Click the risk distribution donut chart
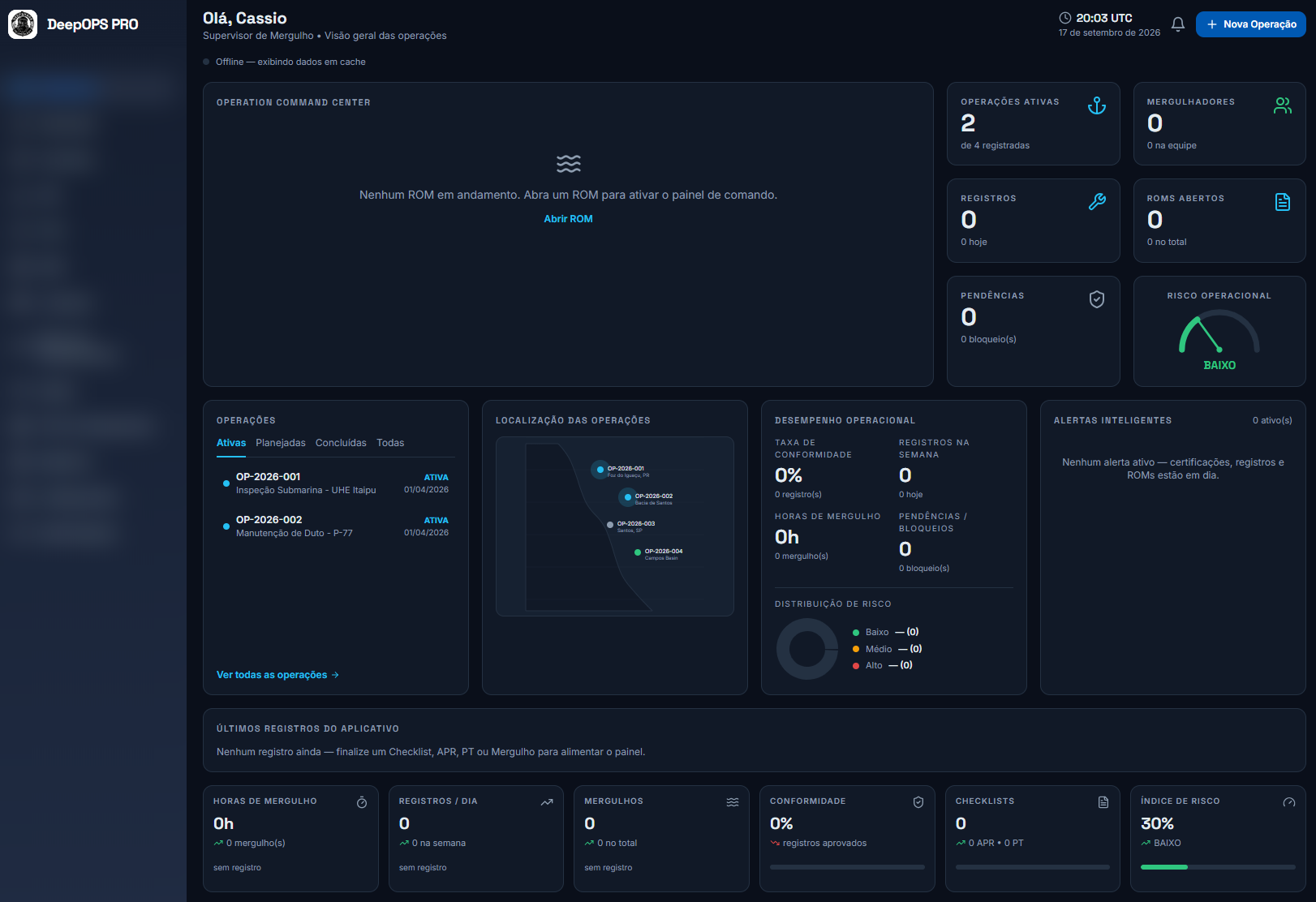 807,649
